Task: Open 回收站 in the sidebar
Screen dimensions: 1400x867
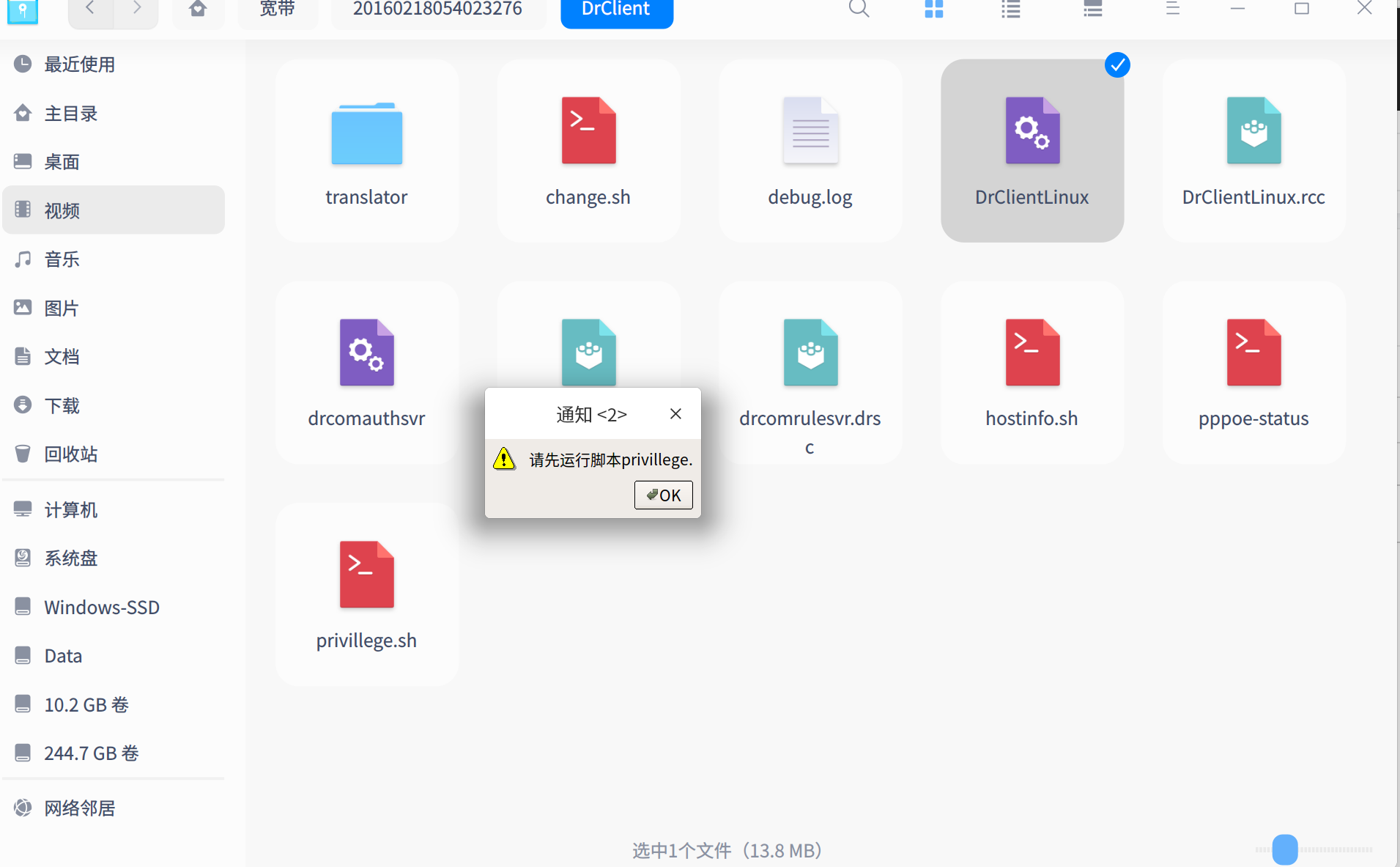Action: 114,454
